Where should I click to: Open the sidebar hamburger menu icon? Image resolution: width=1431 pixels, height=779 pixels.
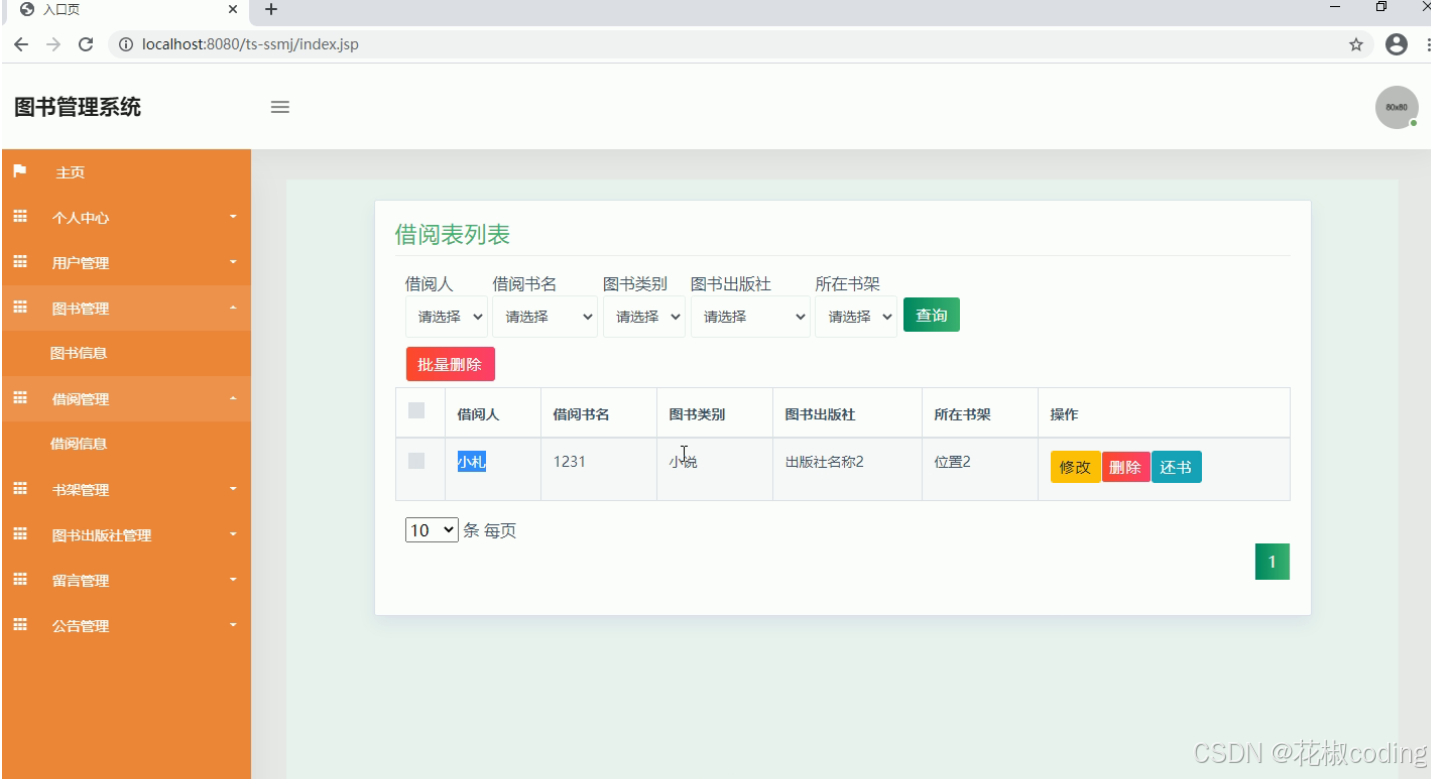[x=280, y=107]
